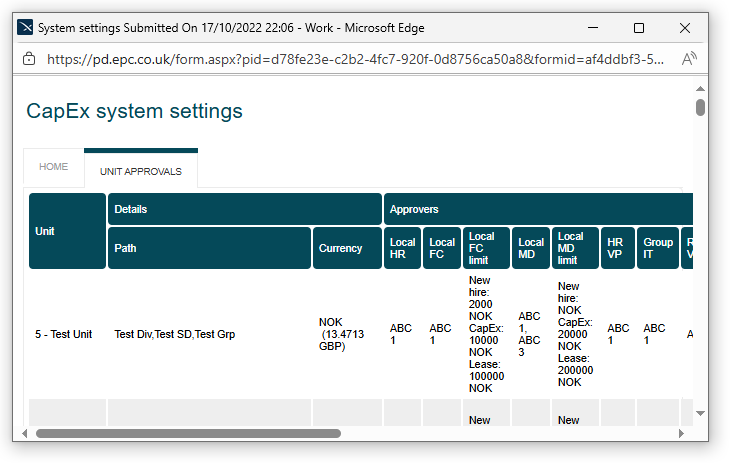
Task: Click the Read Aloud icon in address bar
Action: pyautogui.click(x=689, y=59)
